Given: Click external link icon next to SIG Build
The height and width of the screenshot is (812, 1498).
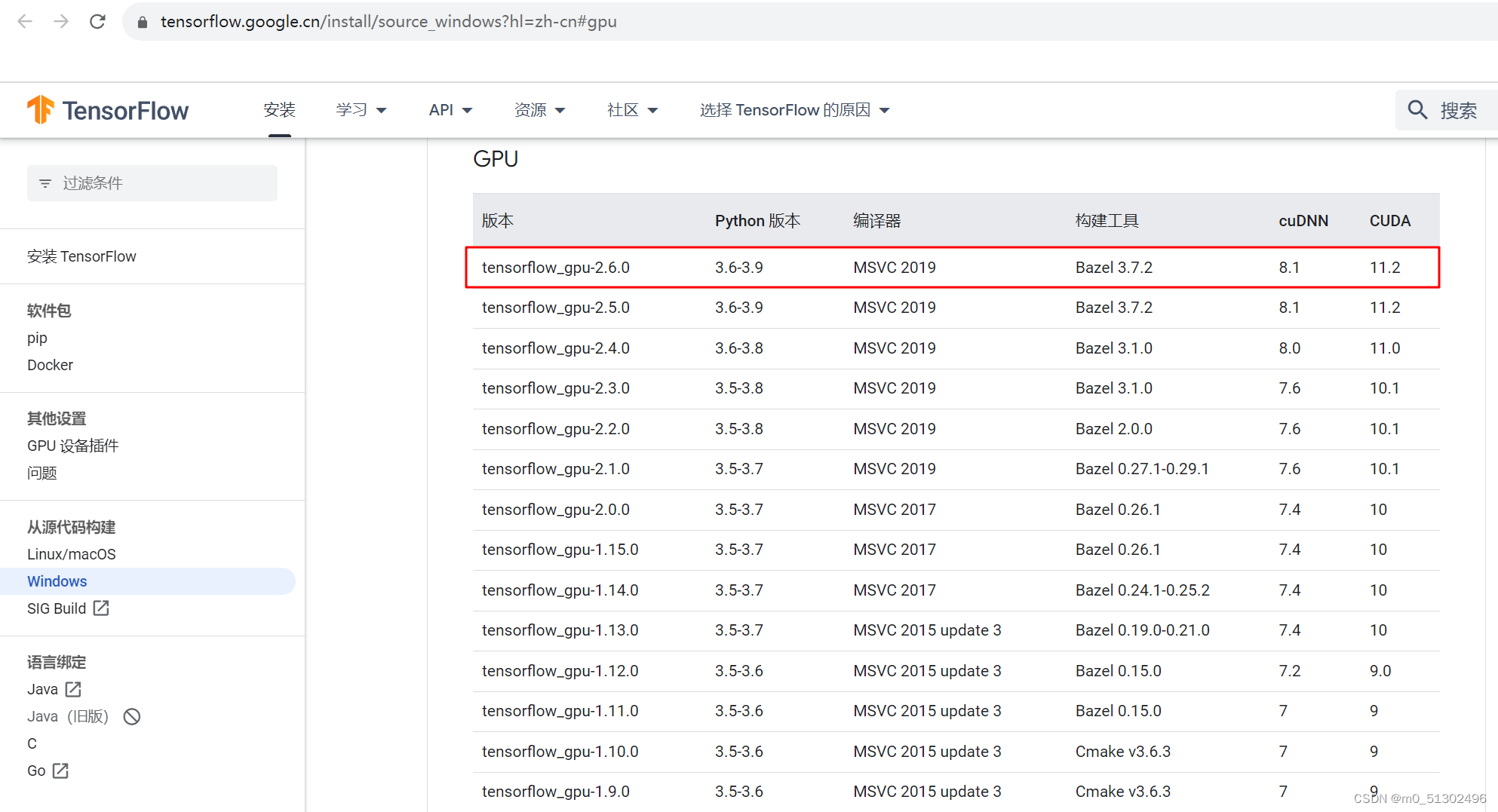Looking at the screenshot, I should pos(101,608).
